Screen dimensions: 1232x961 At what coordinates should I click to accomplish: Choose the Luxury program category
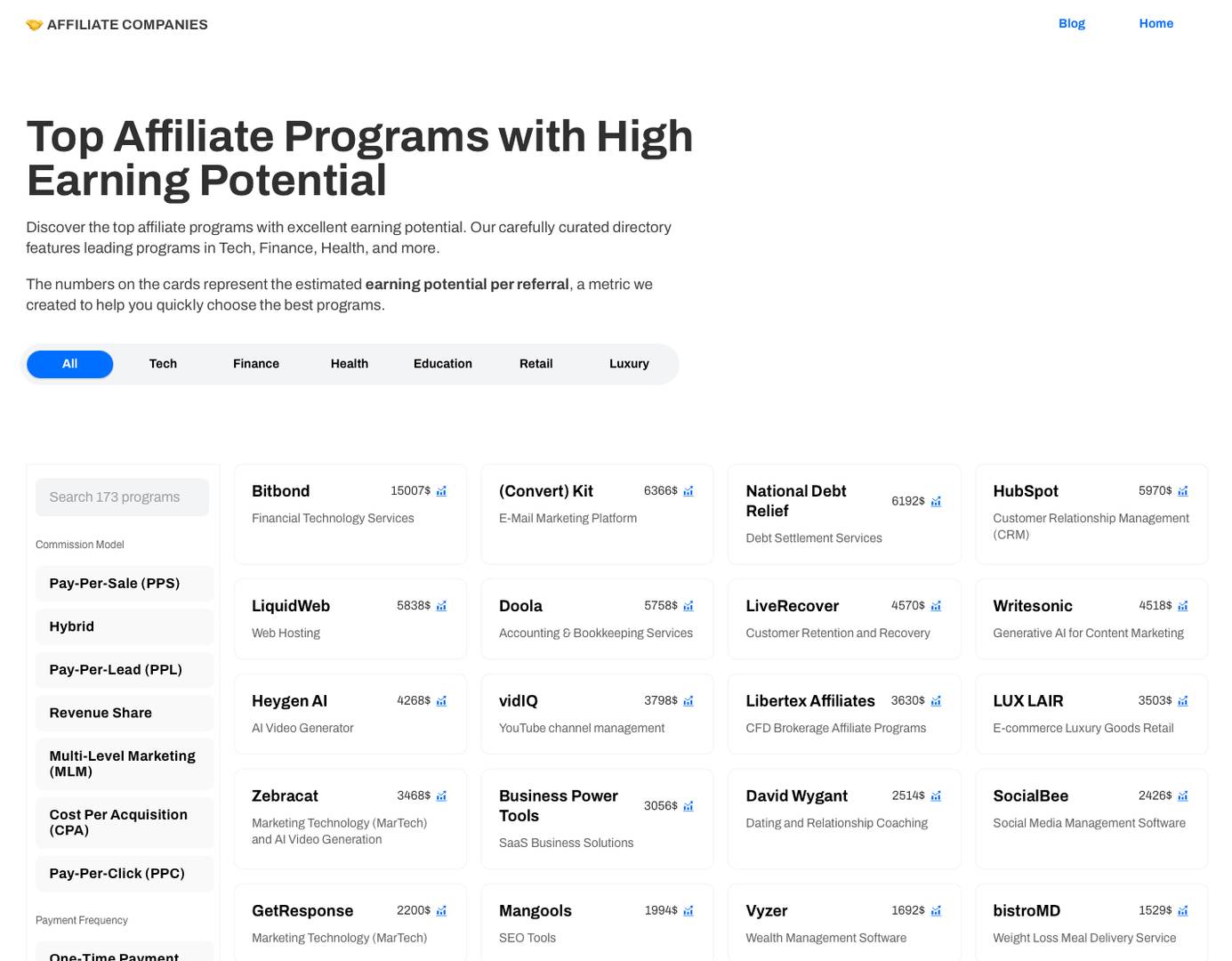pos(629,364)
